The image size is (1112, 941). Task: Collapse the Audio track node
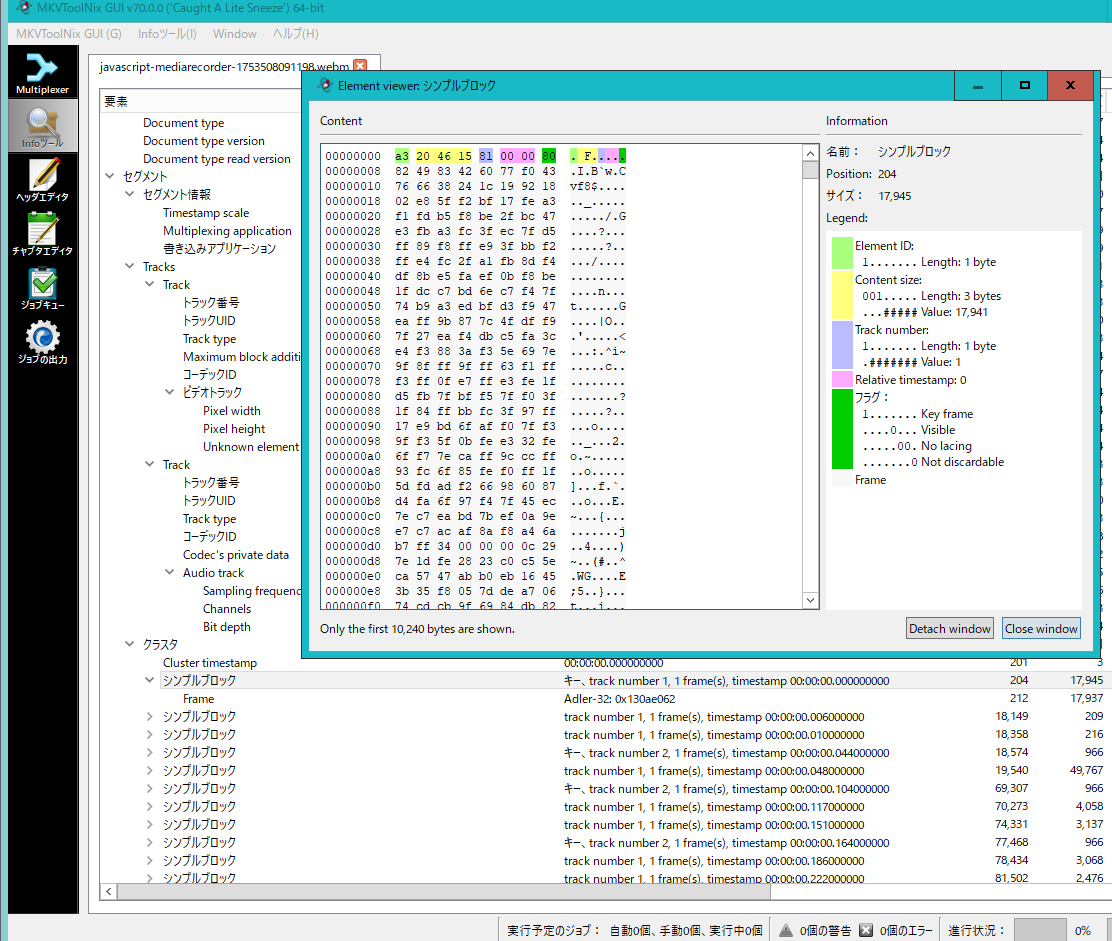pos(170,573)
